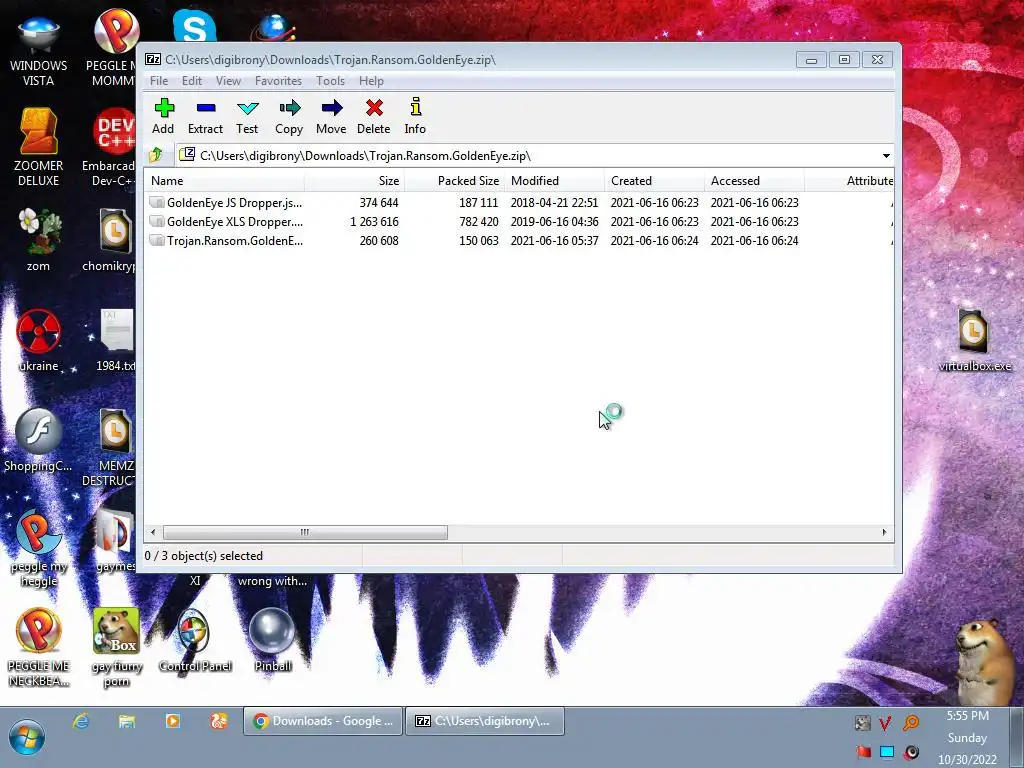This screenshot has width=1024, height=768.
Task: Select the GoldenEye XLS Dropper file row
Action: click(x=519, y=221)
